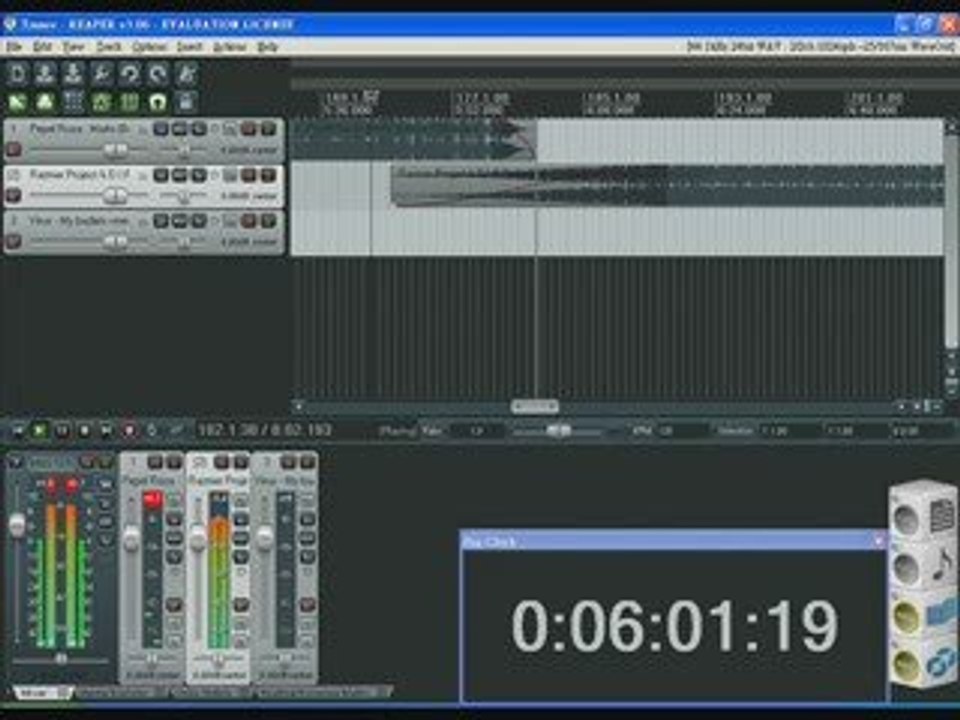Toggle the envelope points toolbar icon
The image size is (960, 720).
[102, 102]
